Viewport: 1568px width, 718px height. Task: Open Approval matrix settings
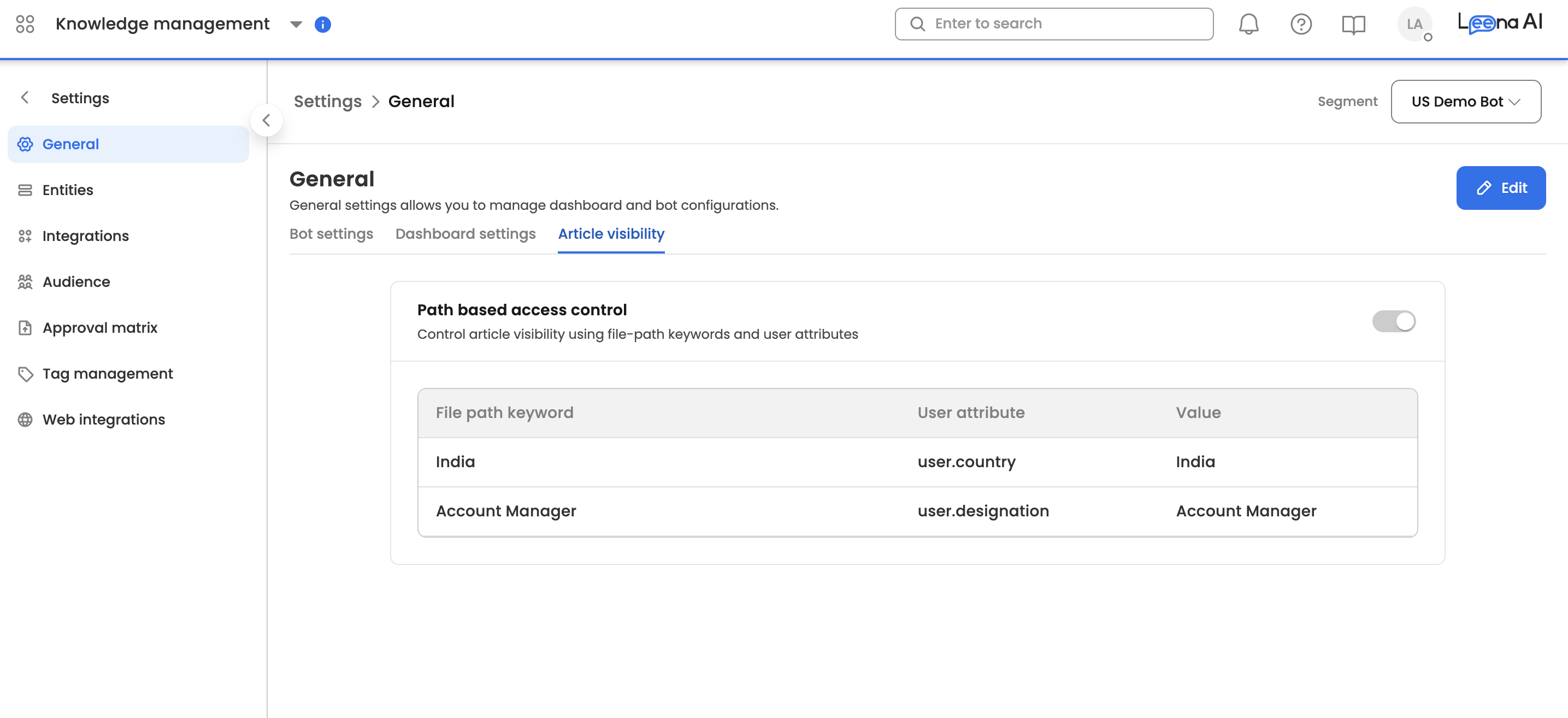(100, 328)
